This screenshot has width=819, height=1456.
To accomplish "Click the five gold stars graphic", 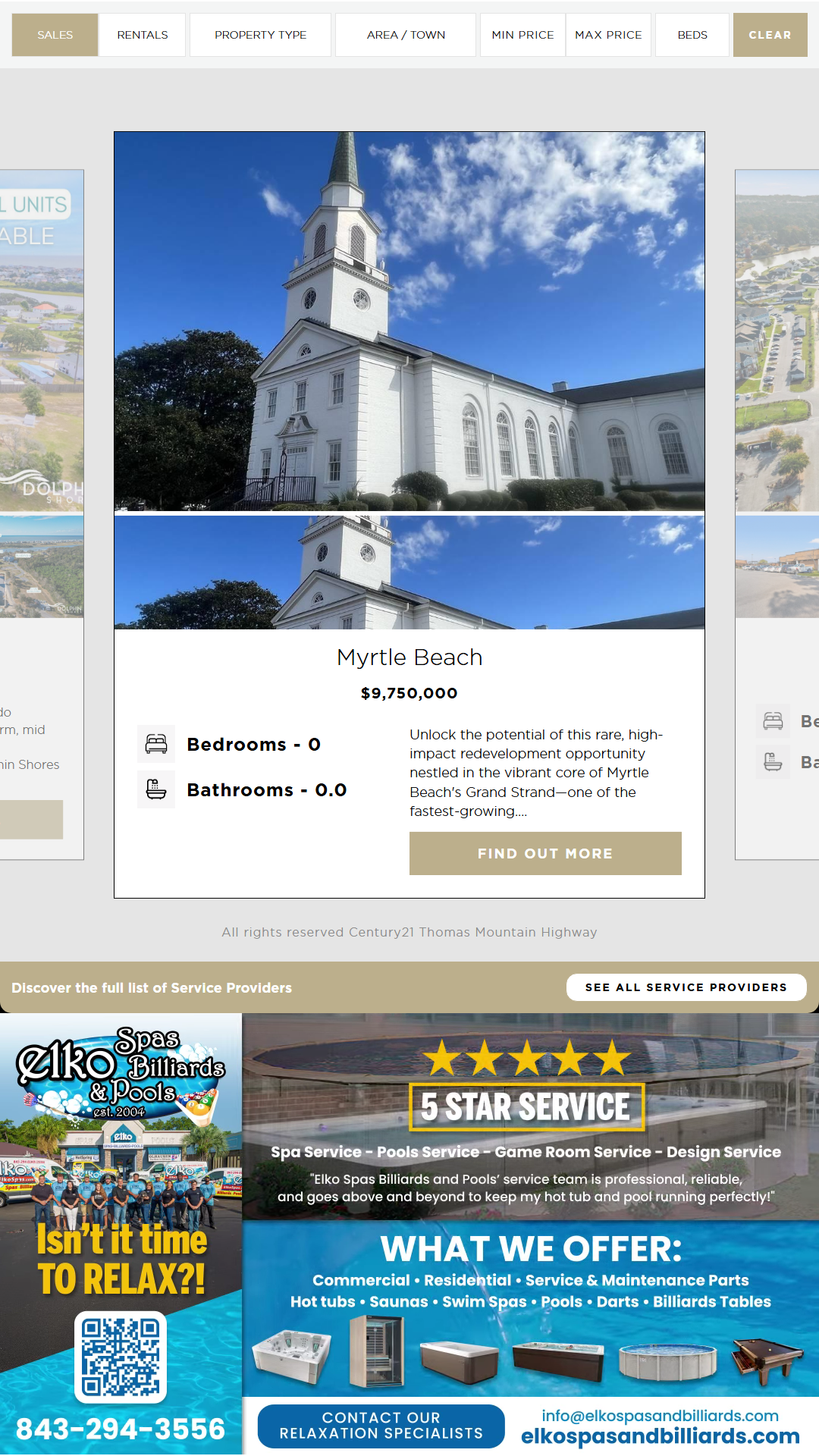I will pyautogui.click(x=527, y=1058).
